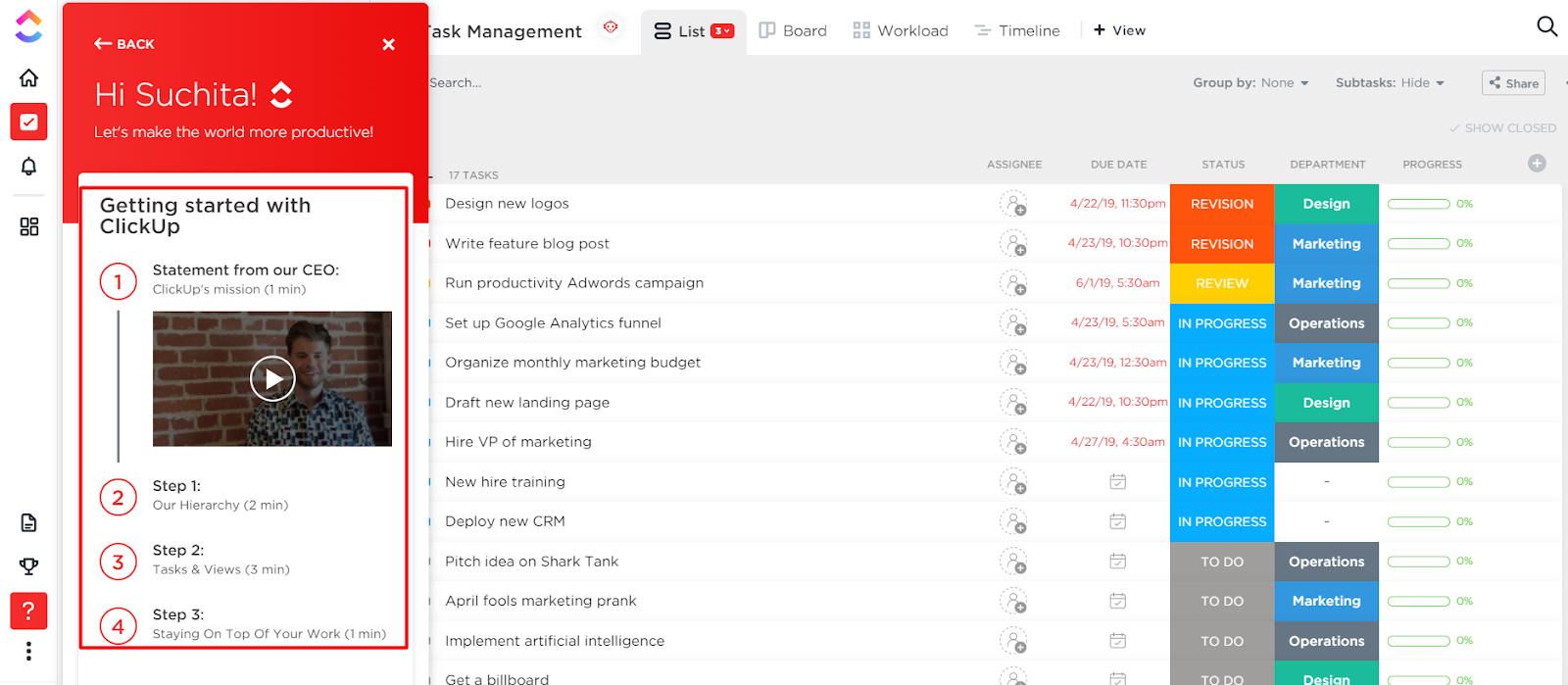Set due date for Implement artificial intelligence
Image resolution: width=1568 pixels, height=685 pixels.
(1117, 640)
